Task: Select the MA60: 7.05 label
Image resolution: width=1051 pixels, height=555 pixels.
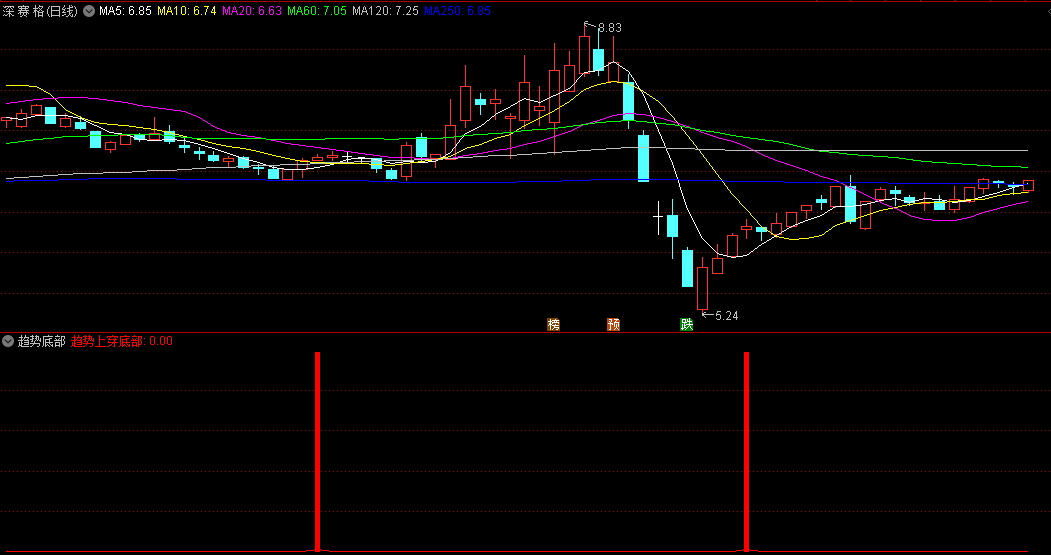Action: click(317, 11)
